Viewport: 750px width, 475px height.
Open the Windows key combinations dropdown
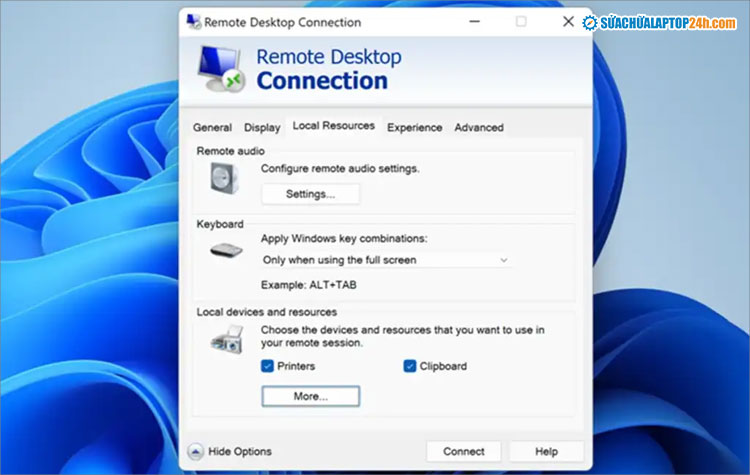coord(385,260)
